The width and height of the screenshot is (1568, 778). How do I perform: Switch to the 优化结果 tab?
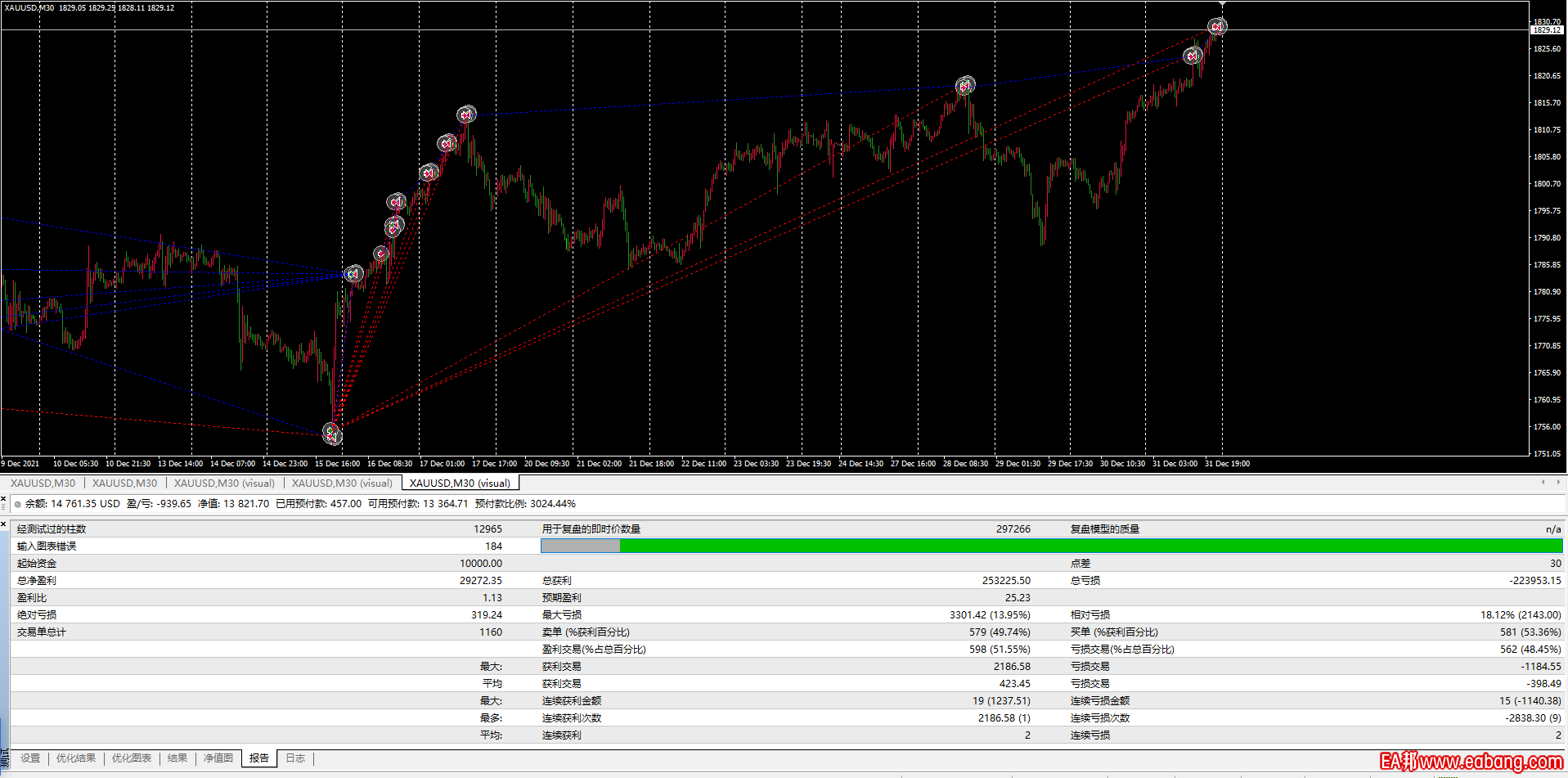click(76, 758)
